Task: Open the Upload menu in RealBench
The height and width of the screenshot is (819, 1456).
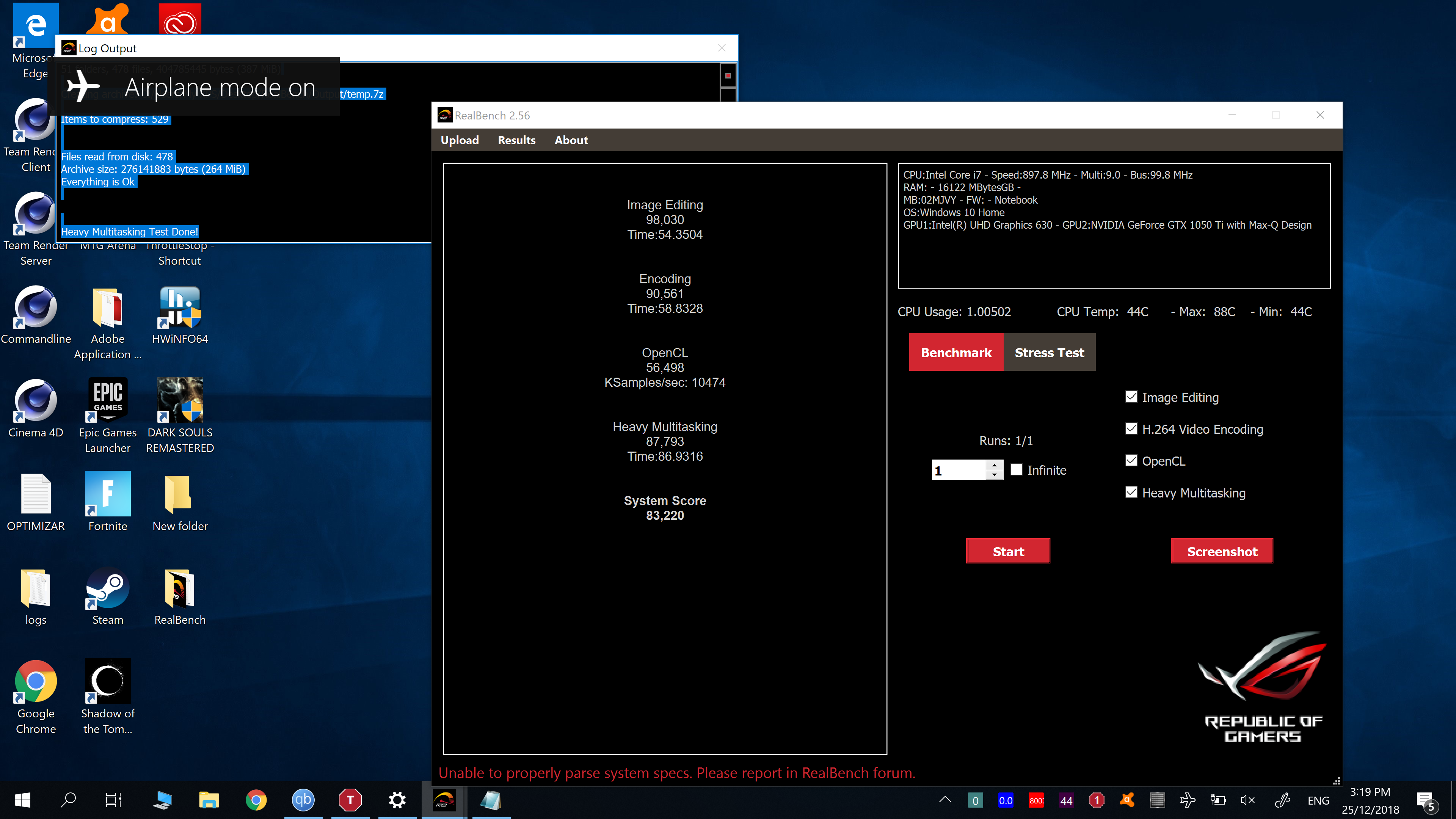Action: [x=460, y=140]
